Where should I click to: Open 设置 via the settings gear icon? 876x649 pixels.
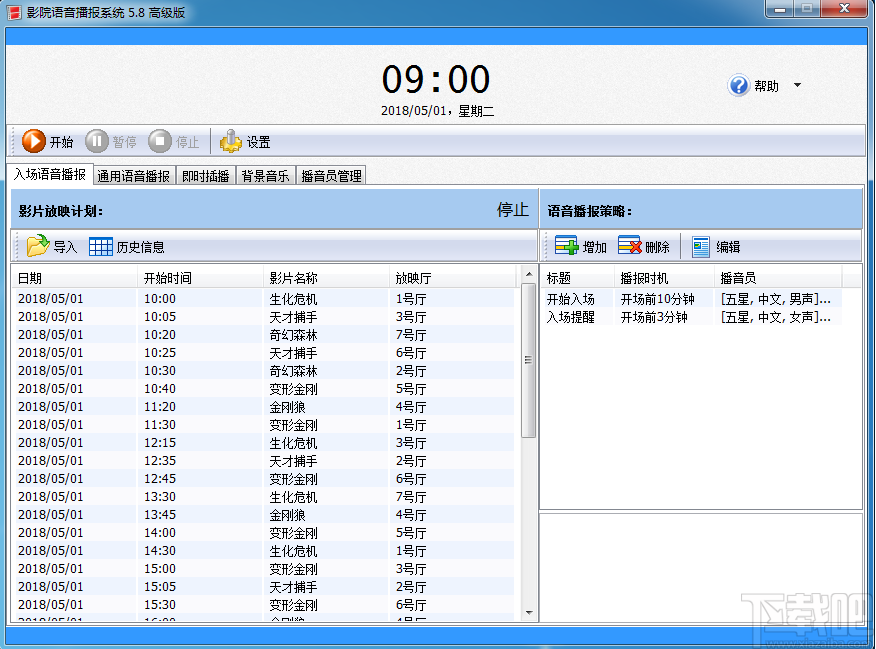(x=229, y=141)
